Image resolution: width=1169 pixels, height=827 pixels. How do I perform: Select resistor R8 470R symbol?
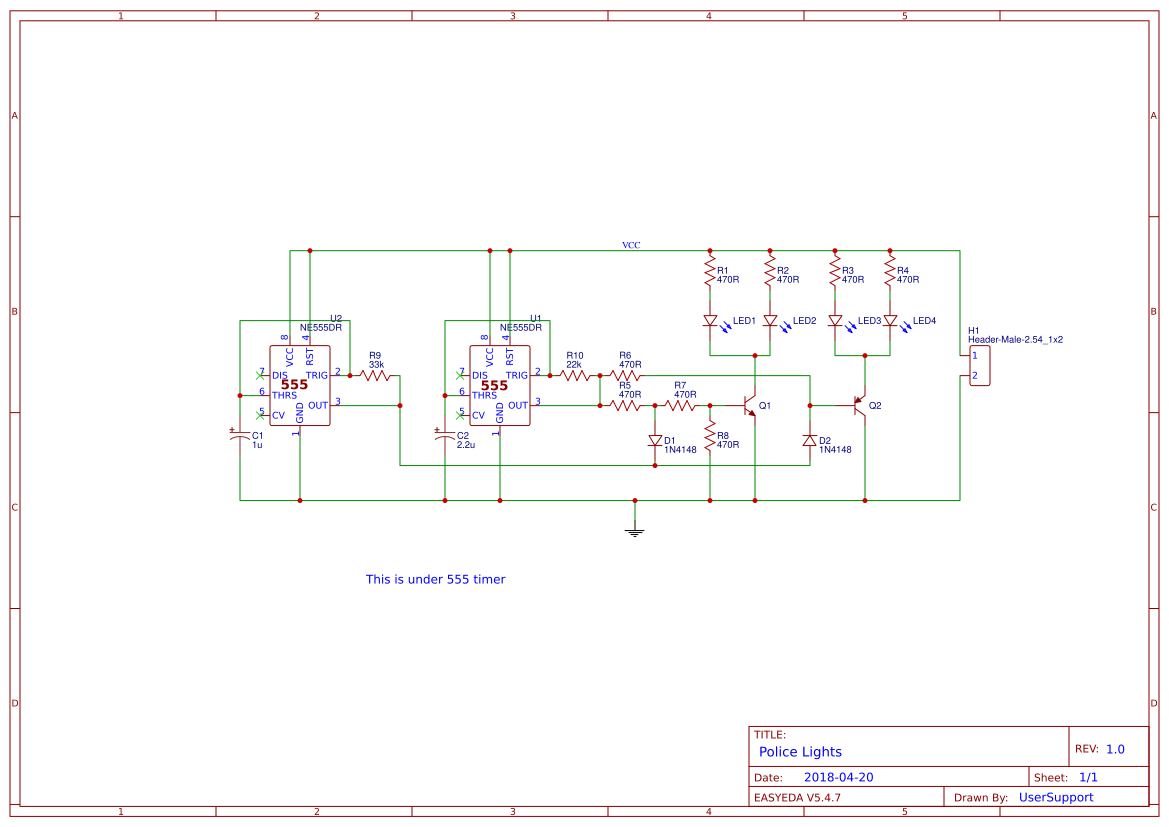(x=710, y=435)
